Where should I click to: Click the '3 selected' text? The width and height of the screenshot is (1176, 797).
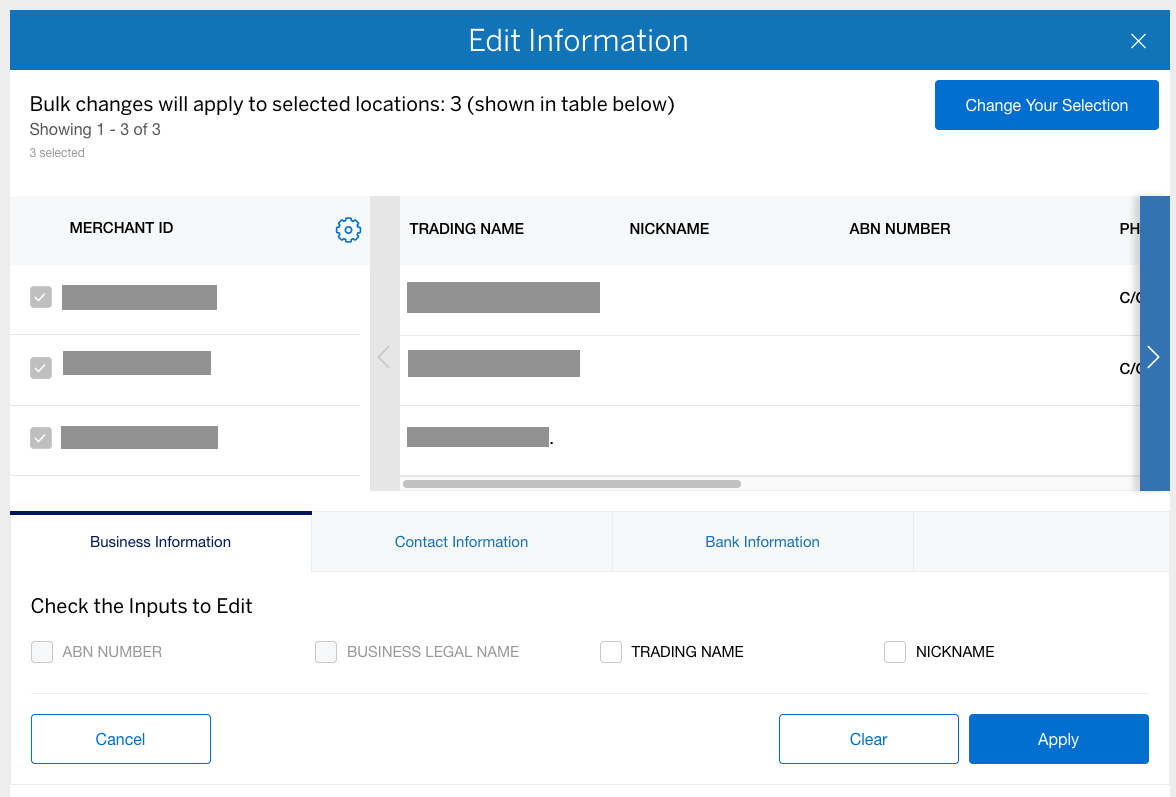click(57, 153)
